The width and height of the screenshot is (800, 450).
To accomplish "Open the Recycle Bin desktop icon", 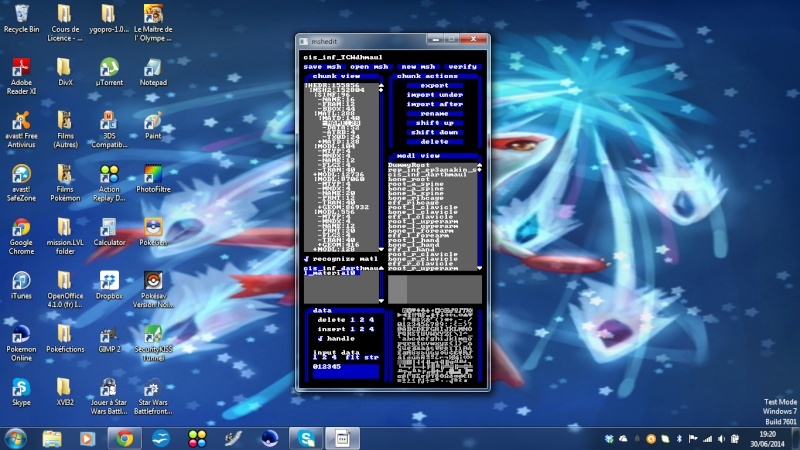I will pyautogui.click(x=21, y=18).
